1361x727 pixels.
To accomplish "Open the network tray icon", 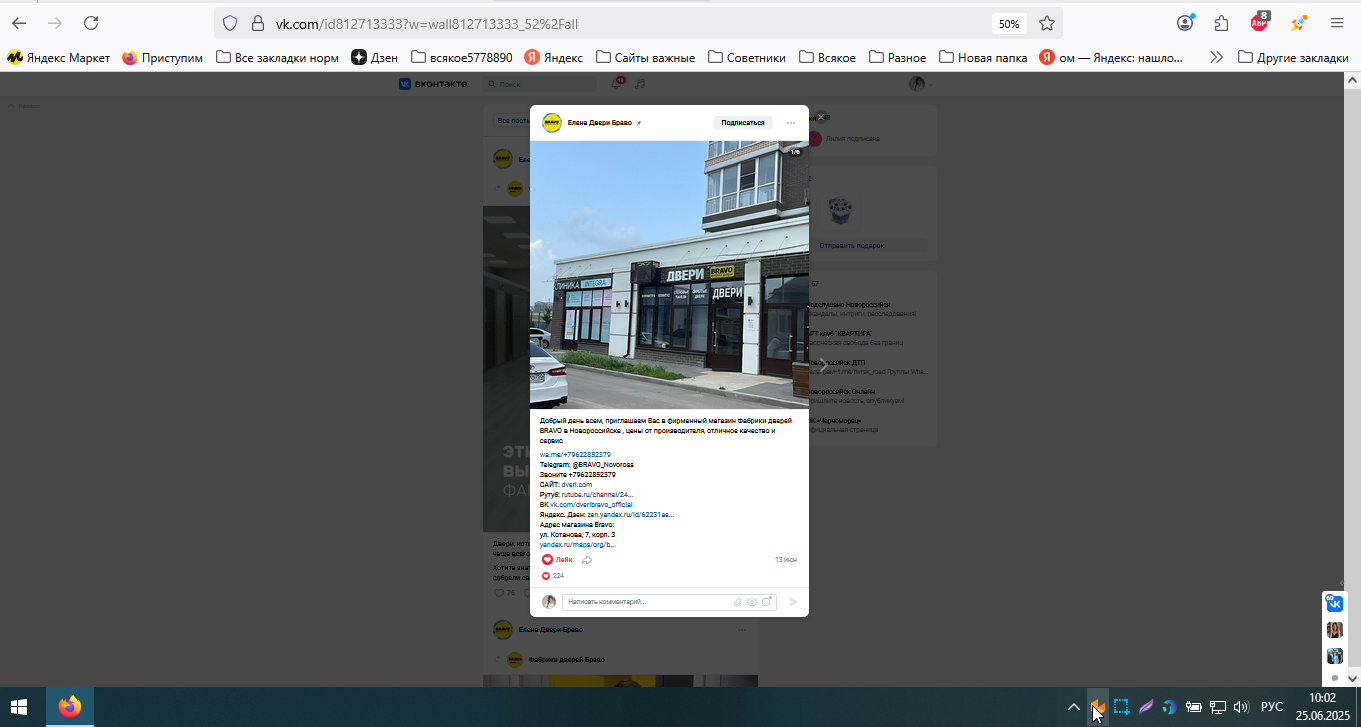I will pyautogui.click(x=1218, y=707).
